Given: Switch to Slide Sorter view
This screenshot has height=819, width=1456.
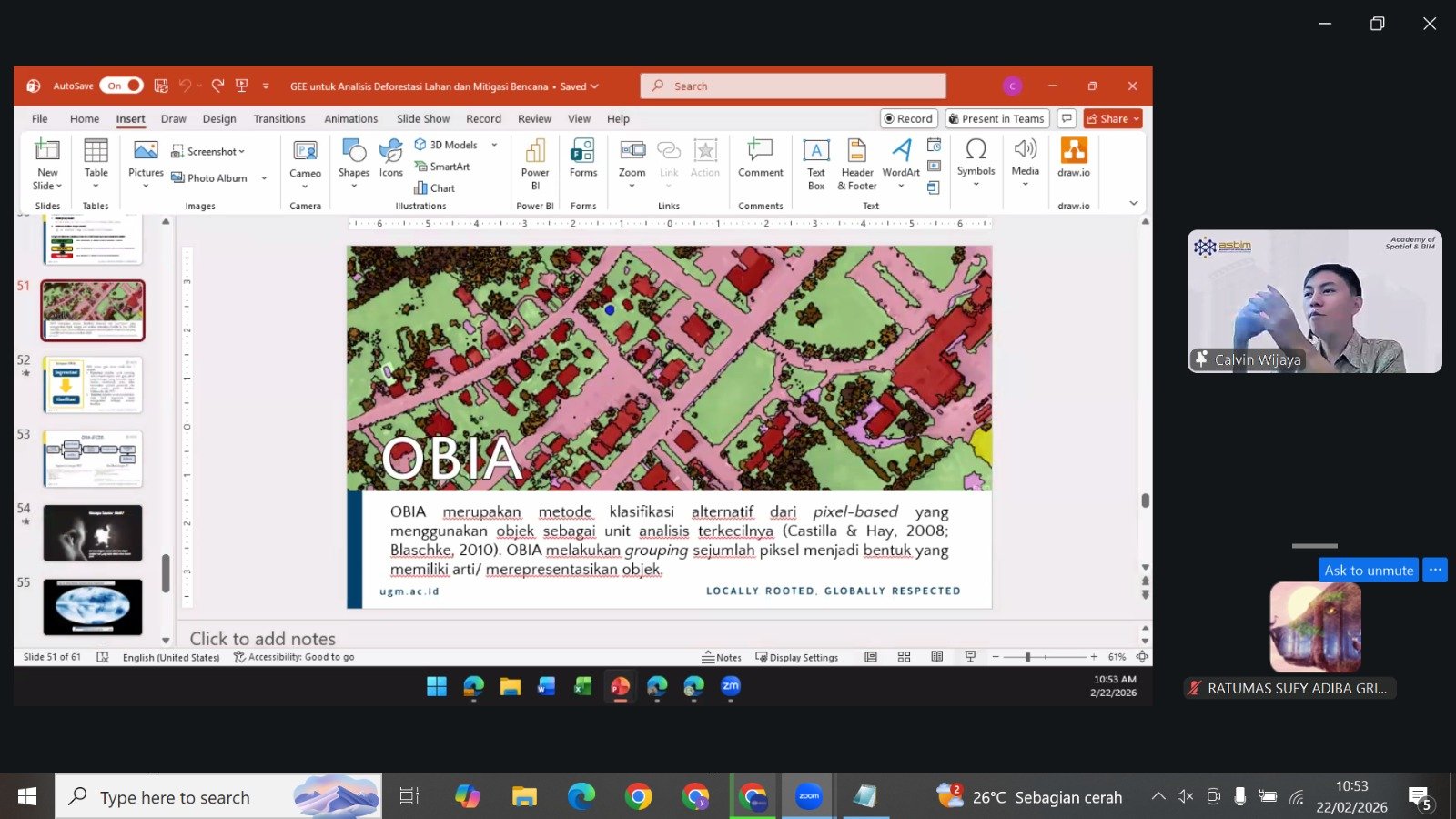Looking at the screenshot, I should click(x=904, y=657).
